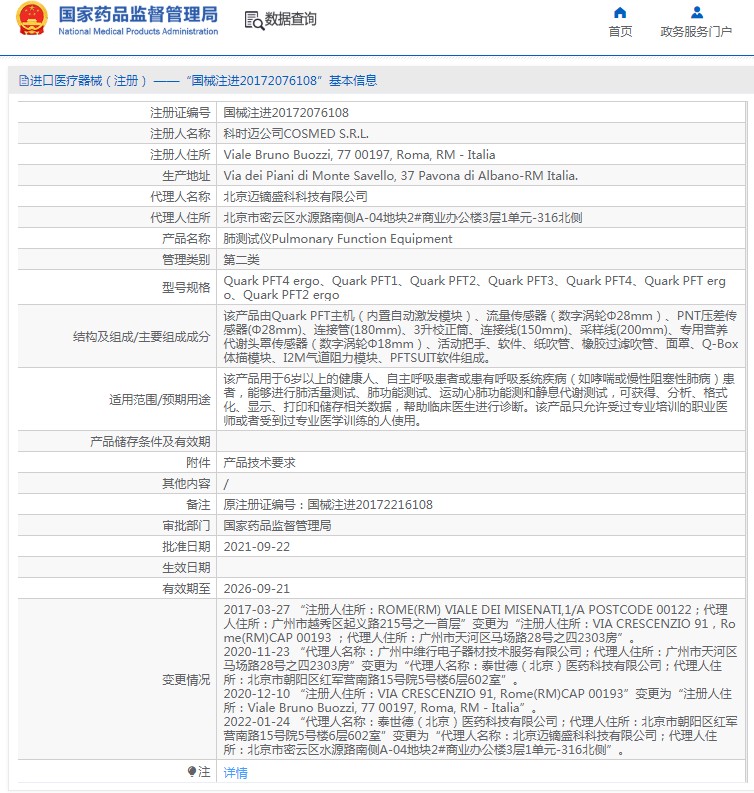This screenshot has height=793, width=754.
Task: Open the 详情 link
Action: click(236, 772)
